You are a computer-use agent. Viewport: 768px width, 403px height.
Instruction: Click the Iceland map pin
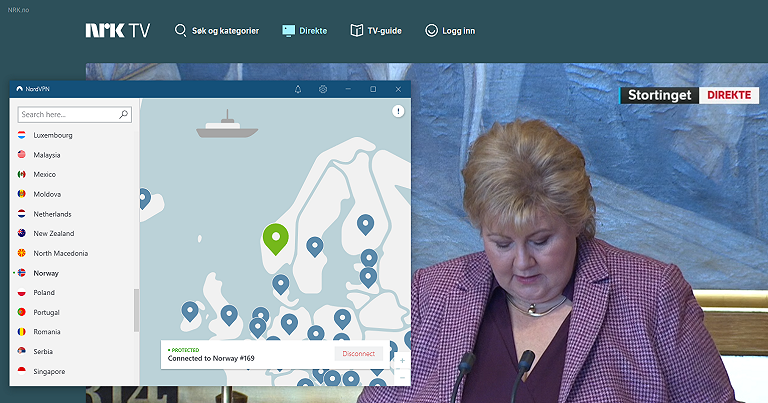[144, 198]
